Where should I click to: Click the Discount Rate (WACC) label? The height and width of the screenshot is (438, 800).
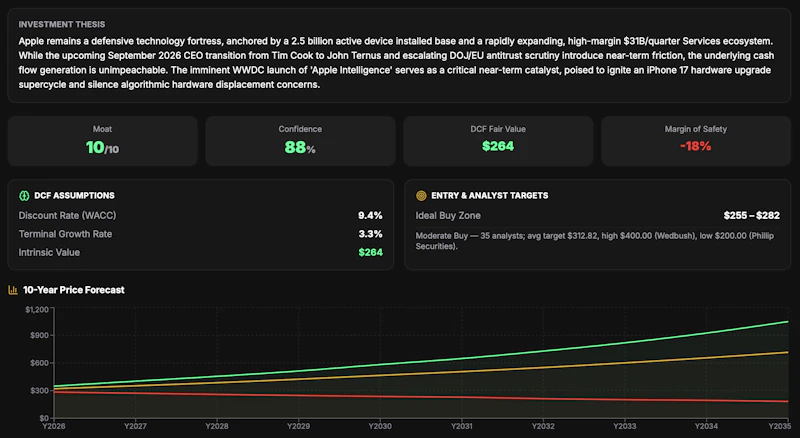tap(67, 215)
